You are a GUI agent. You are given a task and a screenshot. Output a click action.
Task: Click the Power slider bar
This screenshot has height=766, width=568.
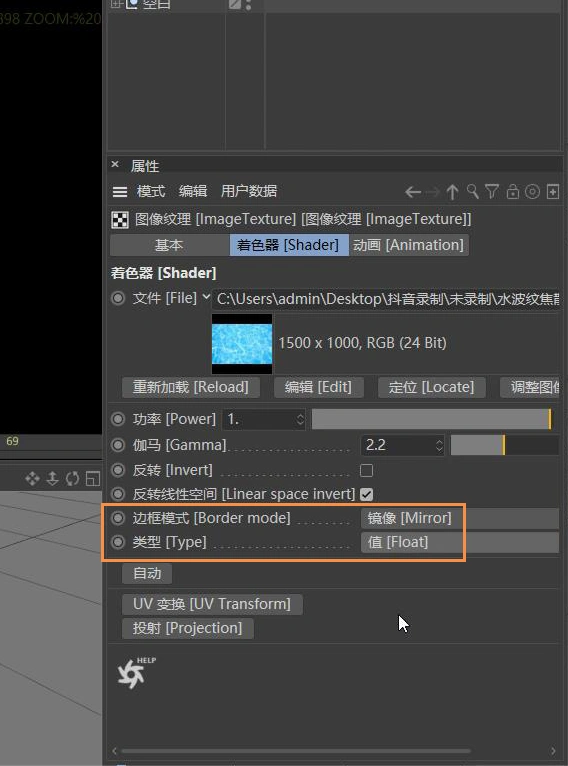click(x=432, y=419)
